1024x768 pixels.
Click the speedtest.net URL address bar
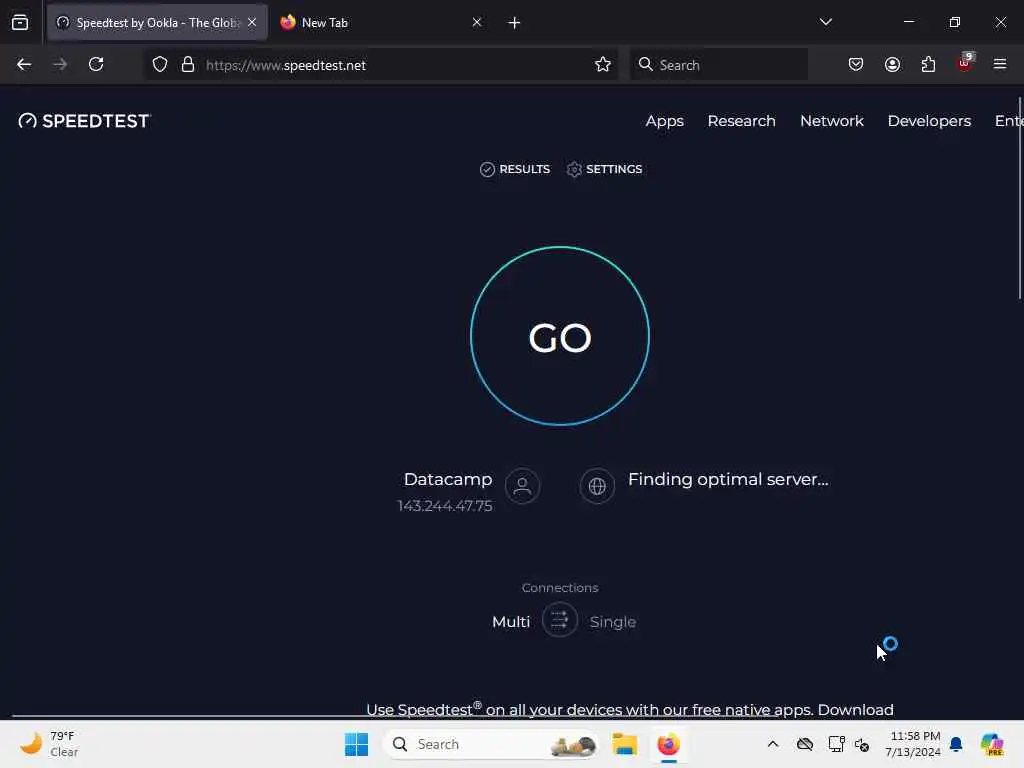[x=382, y=65]
